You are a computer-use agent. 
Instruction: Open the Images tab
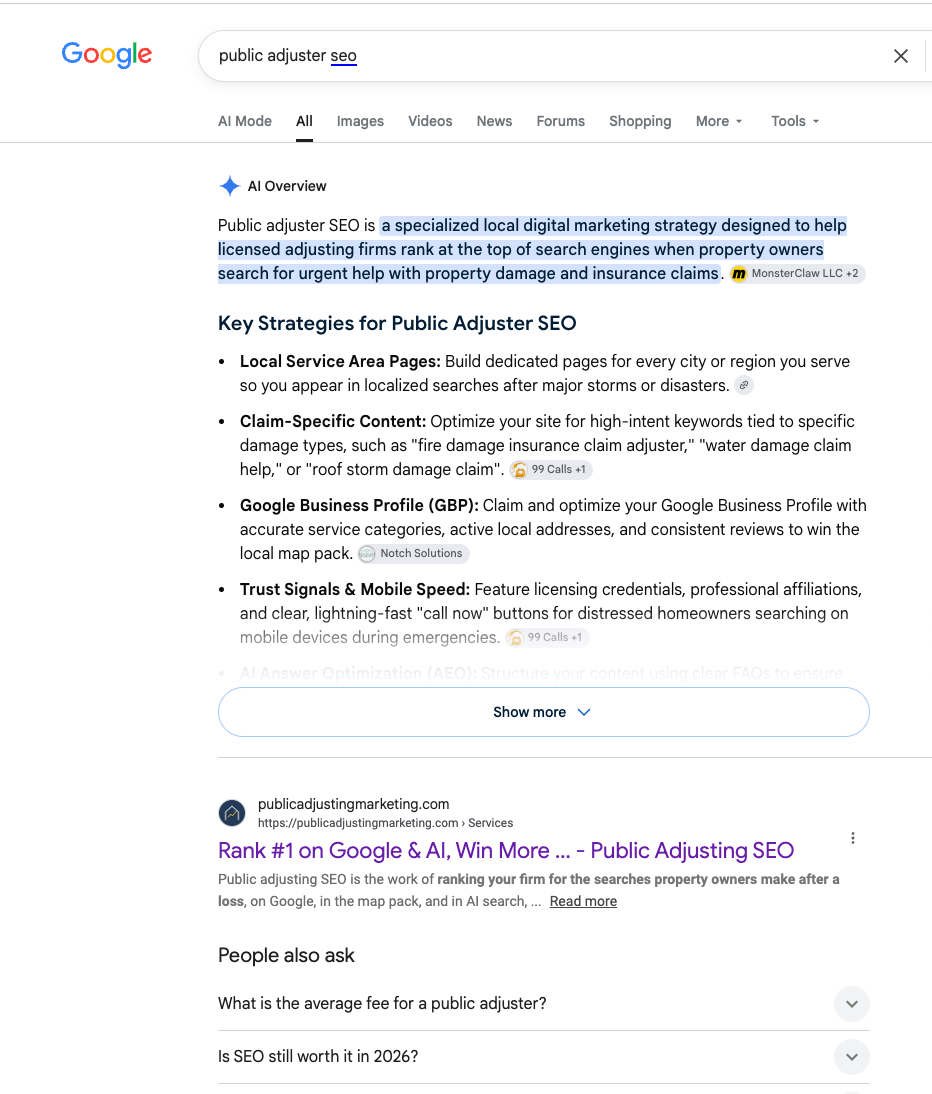[360, 121]
